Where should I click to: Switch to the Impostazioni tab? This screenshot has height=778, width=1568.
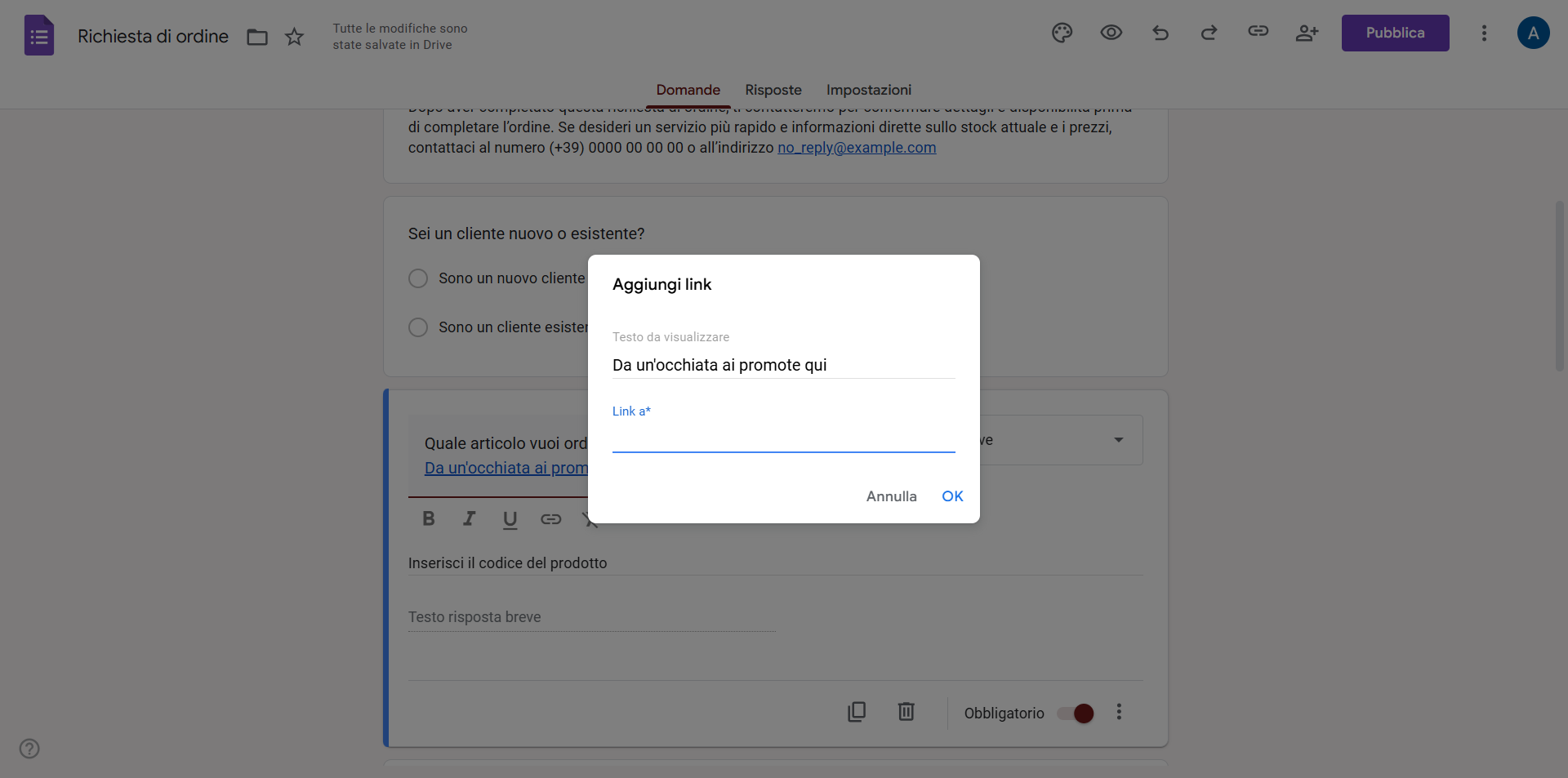click(x=868, y=90)
